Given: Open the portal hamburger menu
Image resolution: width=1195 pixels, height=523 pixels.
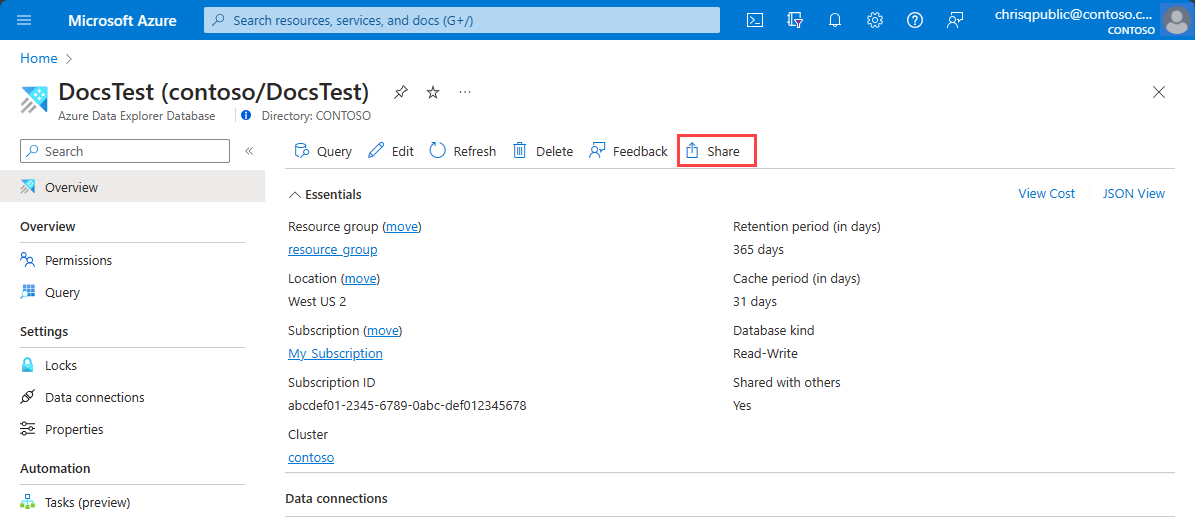Looking at the screenshot, I should coord(24,21).
